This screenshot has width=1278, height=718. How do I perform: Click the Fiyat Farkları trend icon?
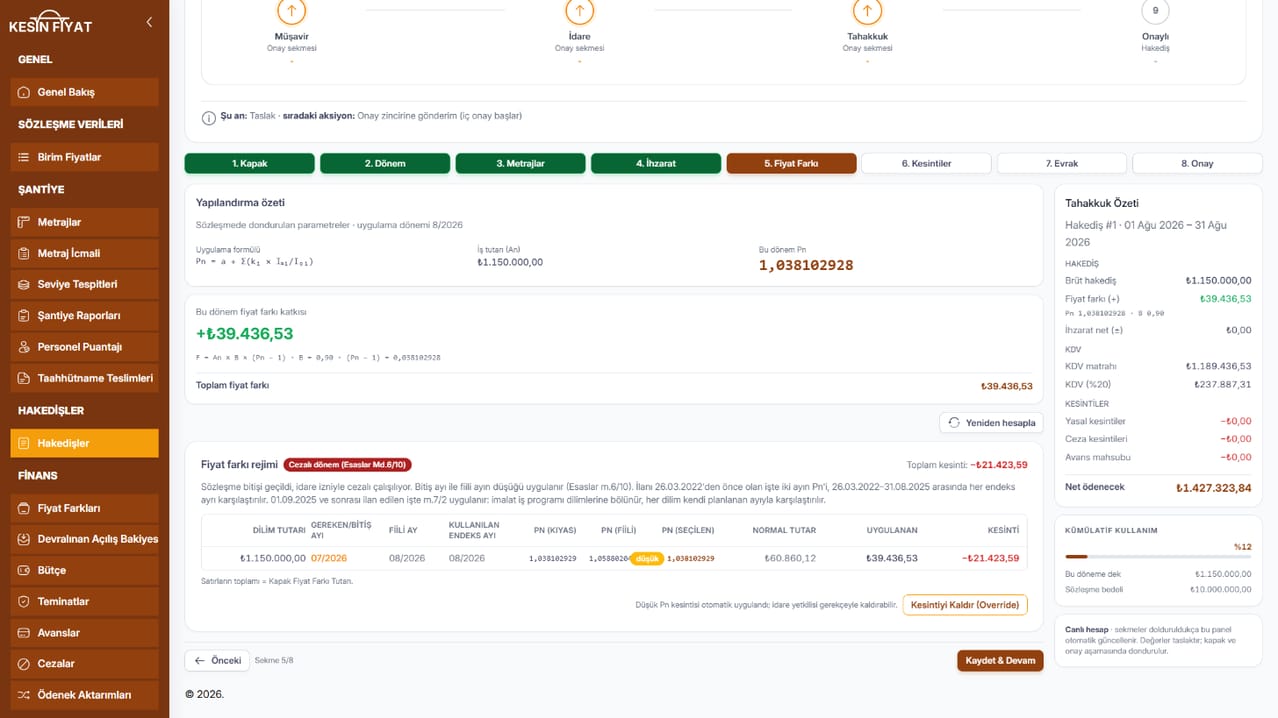[24, 508]
